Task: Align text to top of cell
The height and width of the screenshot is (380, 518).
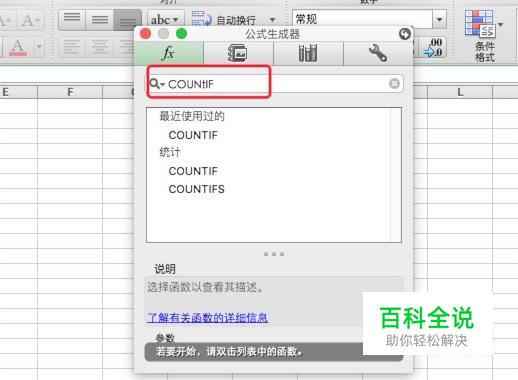Action: [72, 20]
